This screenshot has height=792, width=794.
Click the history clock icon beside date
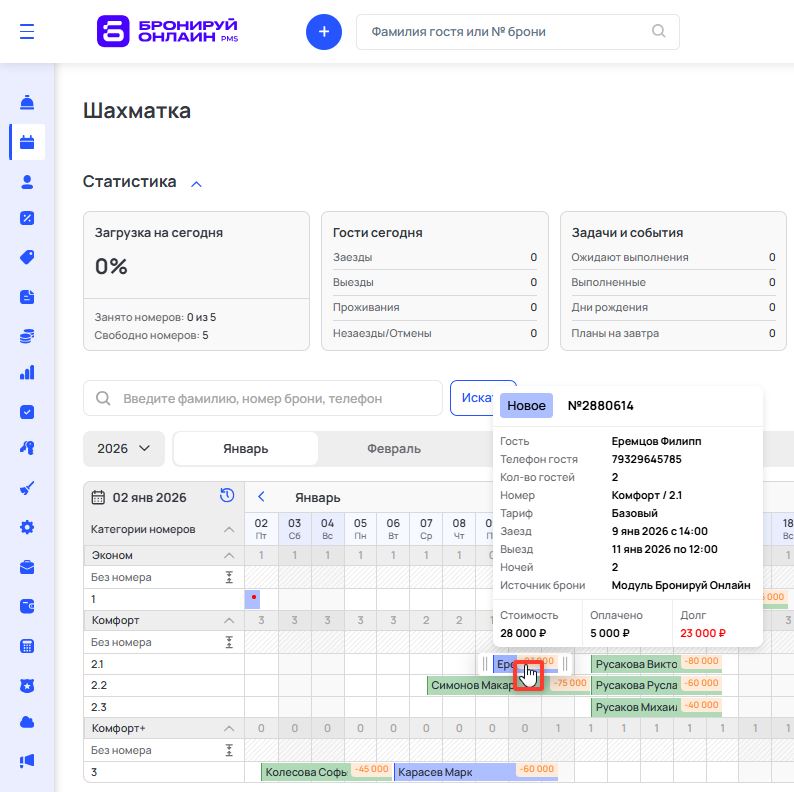pos(227,496)
